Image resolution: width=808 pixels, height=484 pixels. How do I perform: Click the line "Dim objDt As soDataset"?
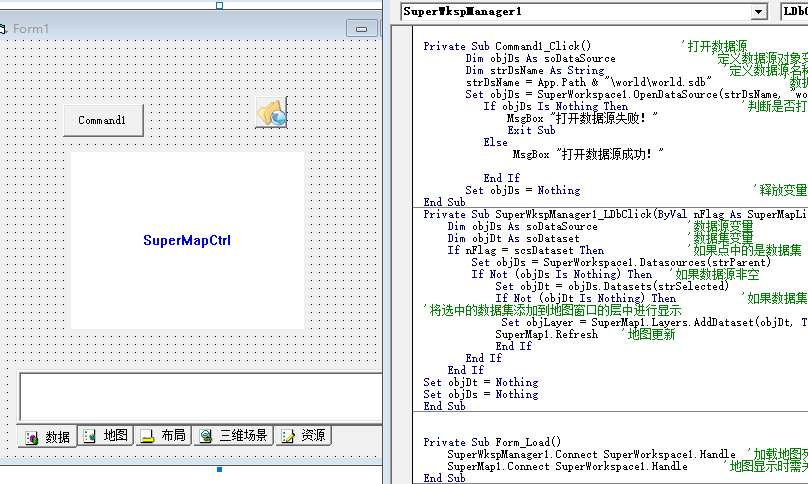pyautogui.click(x=513, y=239)
